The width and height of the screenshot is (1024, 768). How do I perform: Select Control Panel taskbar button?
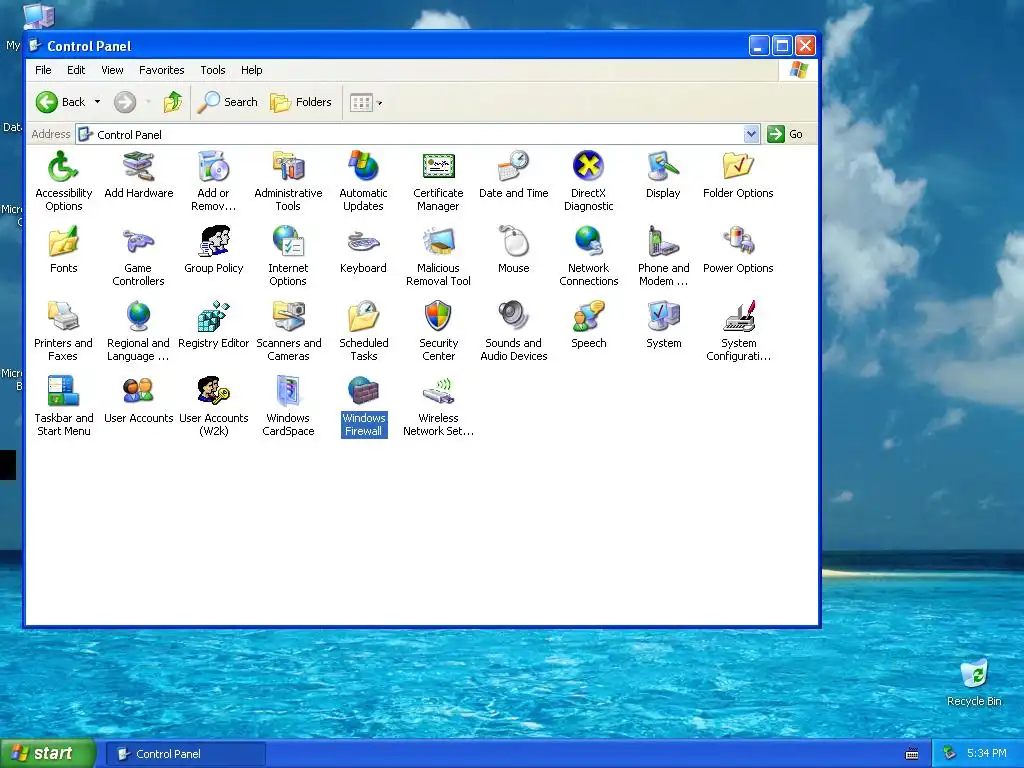[185, 754]
